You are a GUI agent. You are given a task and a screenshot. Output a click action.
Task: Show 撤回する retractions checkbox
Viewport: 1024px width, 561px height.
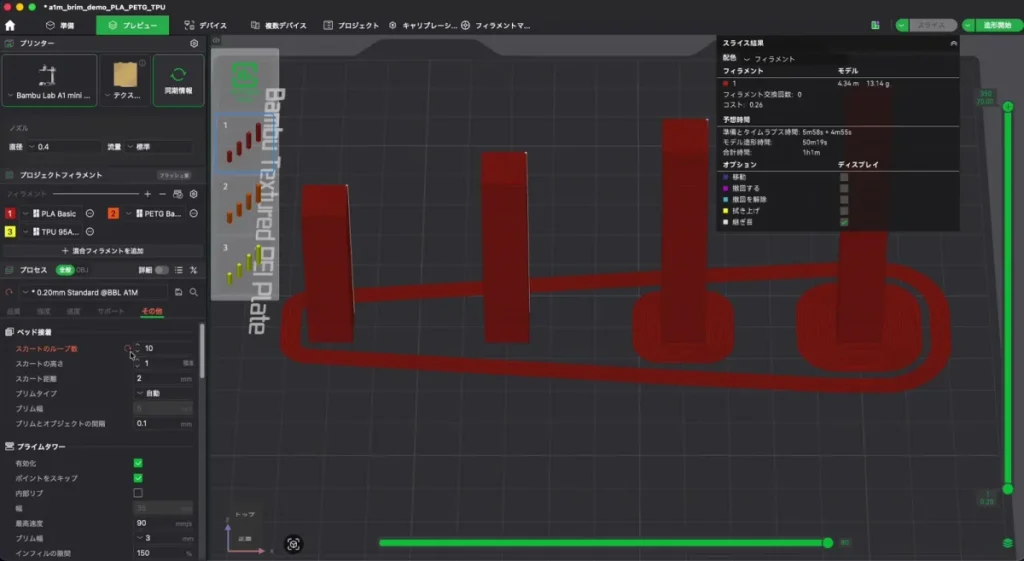[x=844, y=188]
